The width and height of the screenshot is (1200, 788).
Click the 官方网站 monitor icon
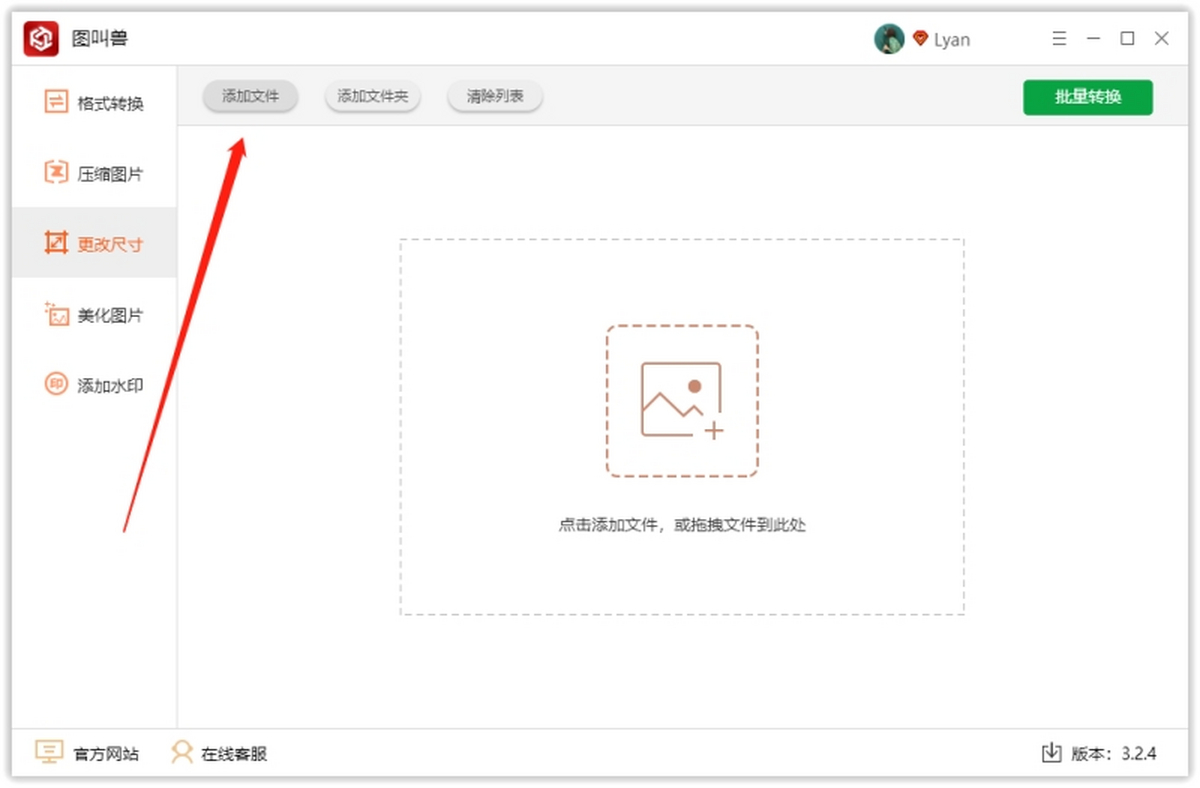coord(49,752)
